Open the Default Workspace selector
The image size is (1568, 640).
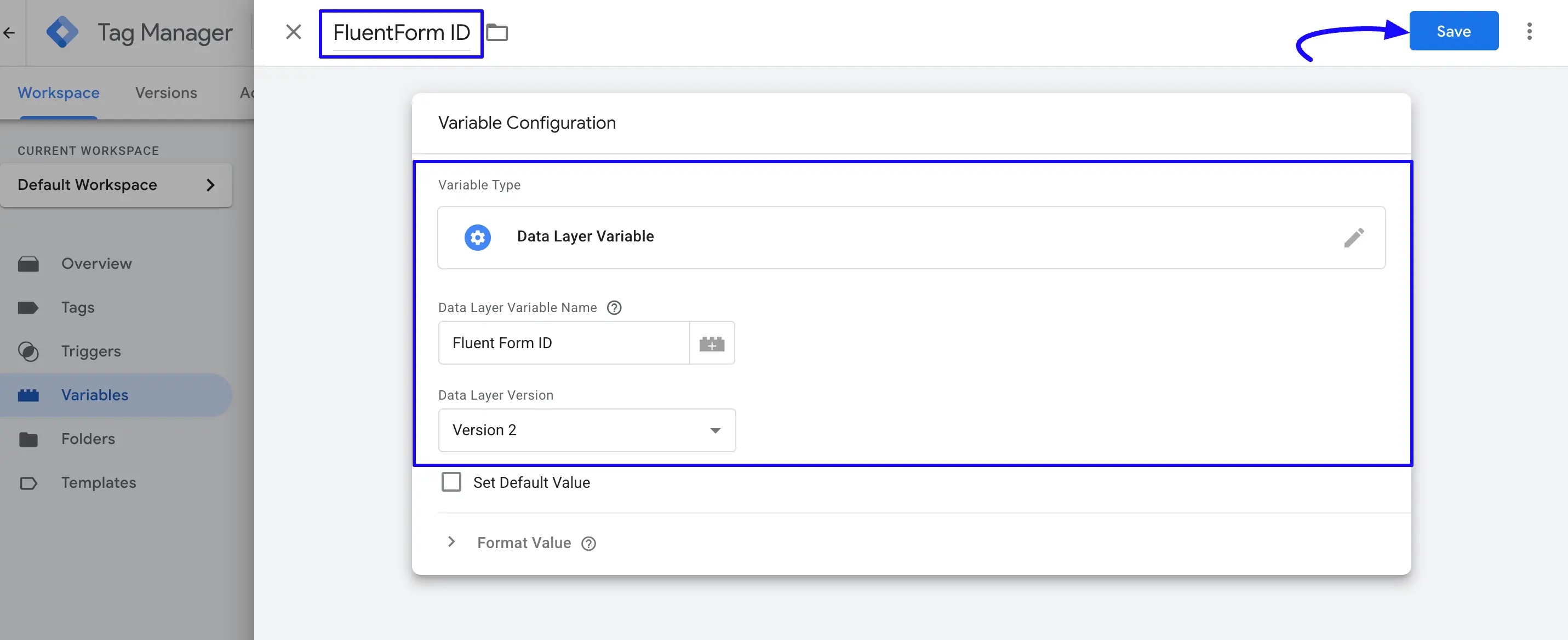116,185
